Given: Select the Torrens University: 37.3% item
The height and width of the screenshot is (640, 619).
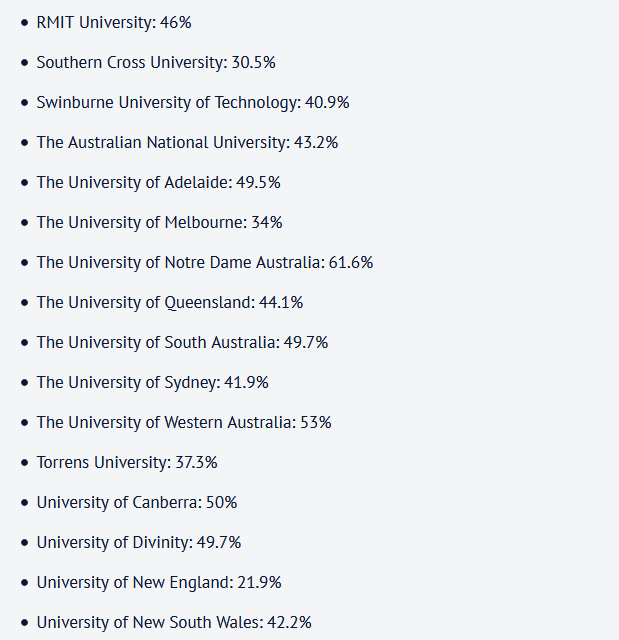Looking at the screenshot, I should (127, 462).
